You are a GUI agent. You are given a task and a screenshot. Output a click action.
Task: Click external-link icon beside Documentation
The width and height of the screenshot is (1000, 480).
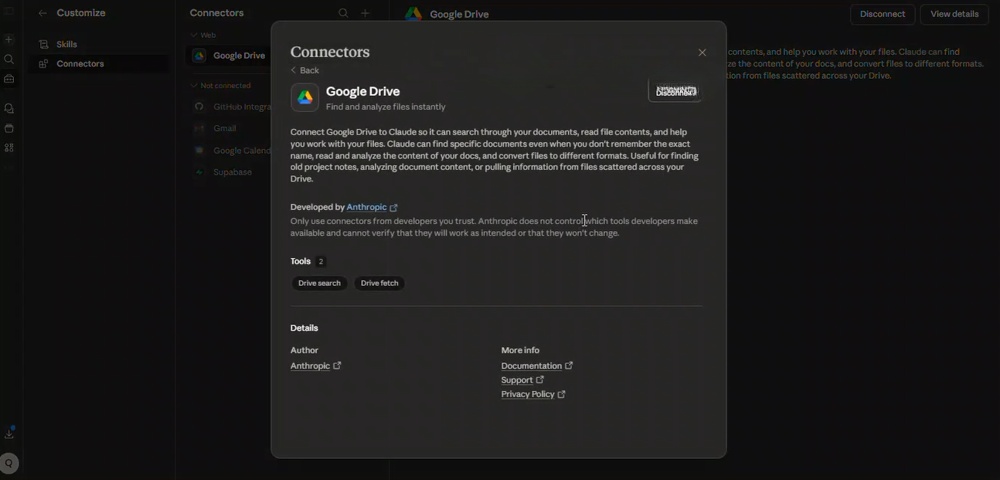(x=569, y=365)
